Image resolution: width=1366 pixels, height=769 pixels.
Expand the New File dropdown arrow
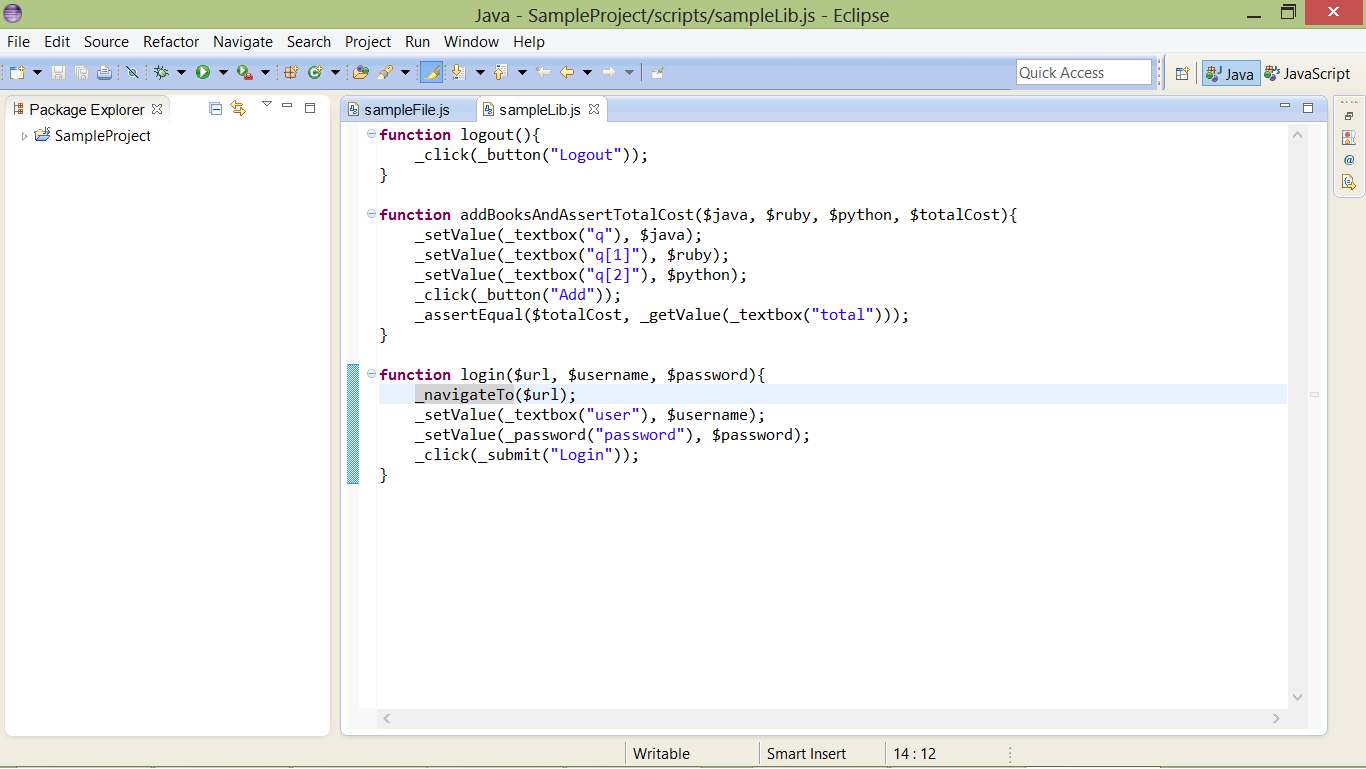click(x=36, y=71)
